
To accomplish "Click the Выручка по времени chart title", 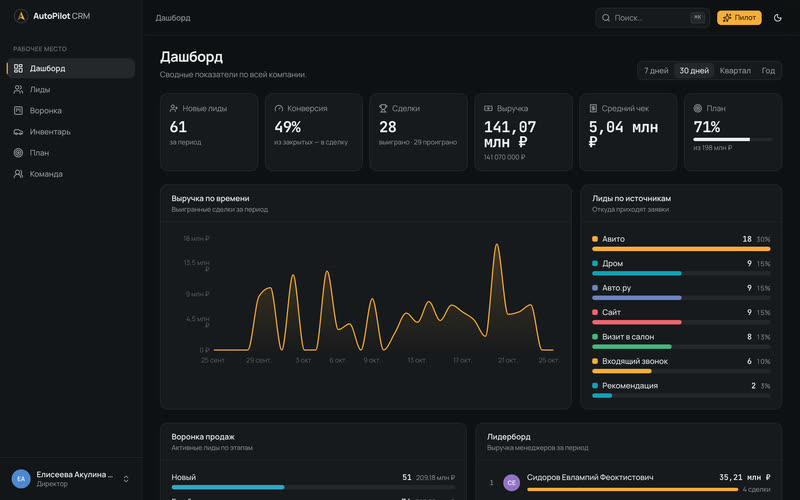I will [x=210, y=198].
